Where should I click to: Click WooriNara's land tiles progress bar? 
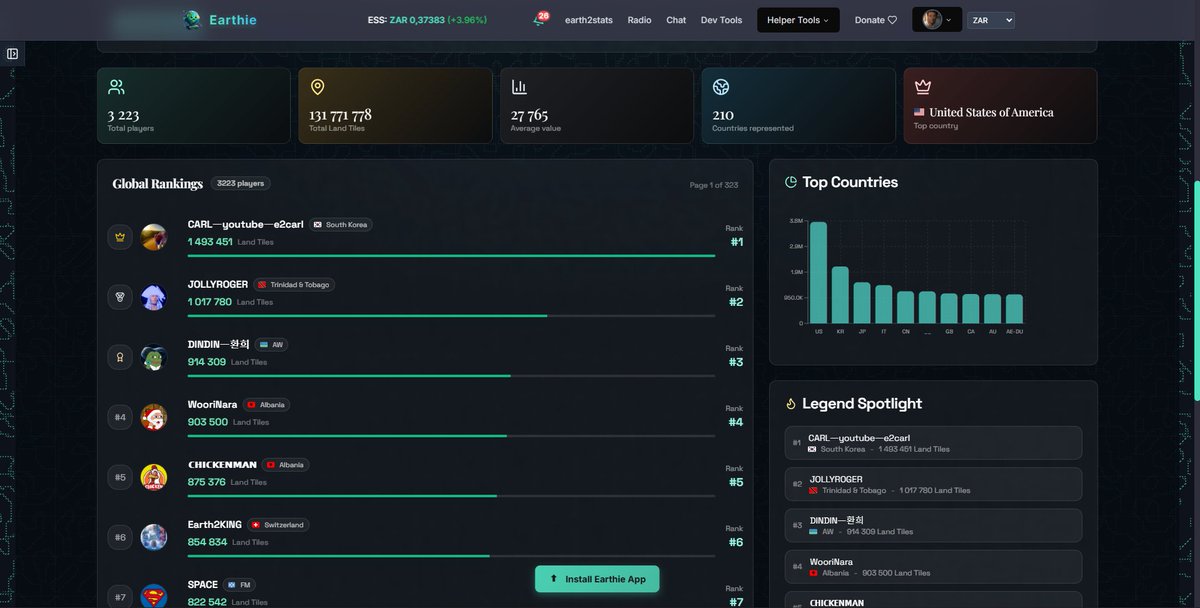pos(451,436)
